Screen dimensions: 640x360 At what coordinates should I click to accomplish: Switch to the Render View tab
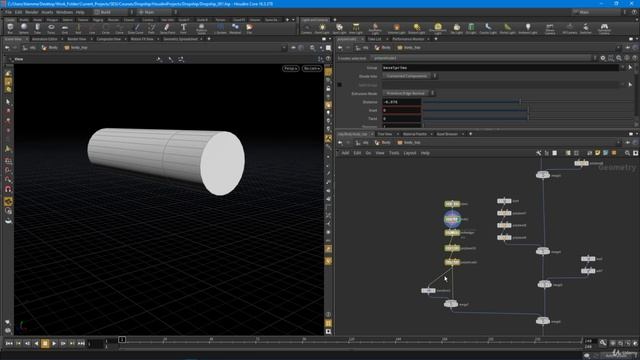[77, 39]
